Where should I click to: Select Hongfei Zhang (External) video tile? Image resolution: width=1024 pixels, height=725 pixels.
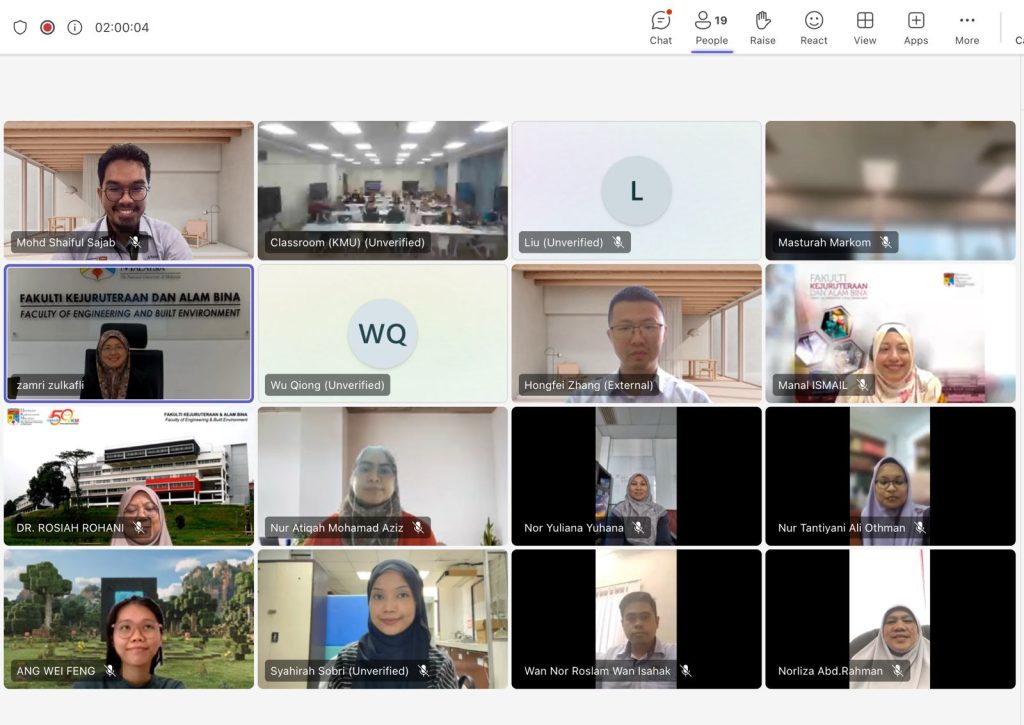636,333
